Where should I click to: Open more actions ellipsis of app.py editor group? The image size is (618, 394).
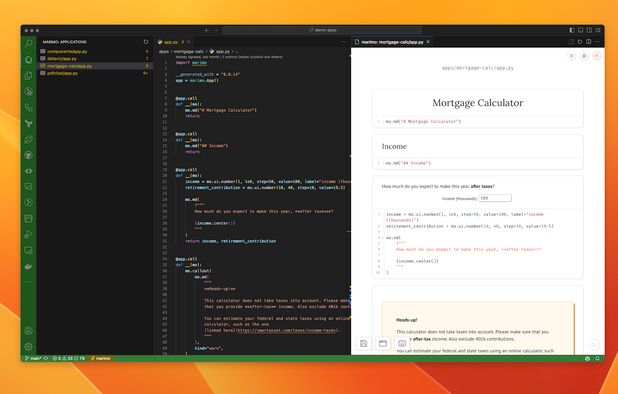tap(344, 42)
